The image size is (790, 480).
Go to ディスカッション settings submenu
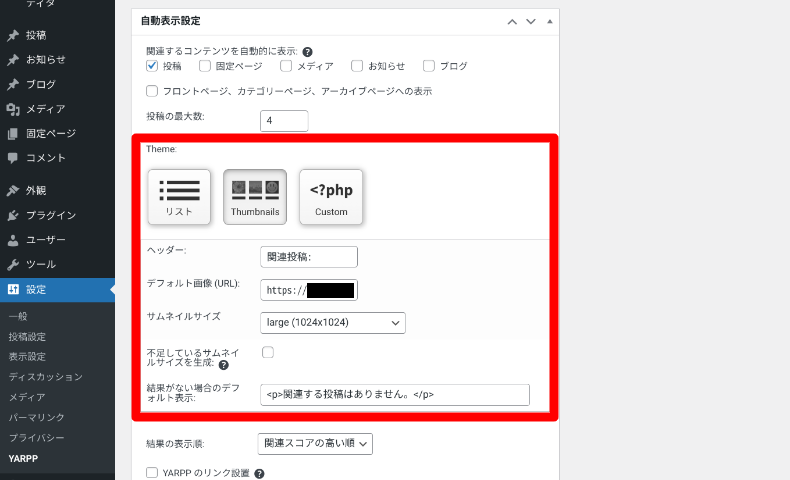point(45,377)
